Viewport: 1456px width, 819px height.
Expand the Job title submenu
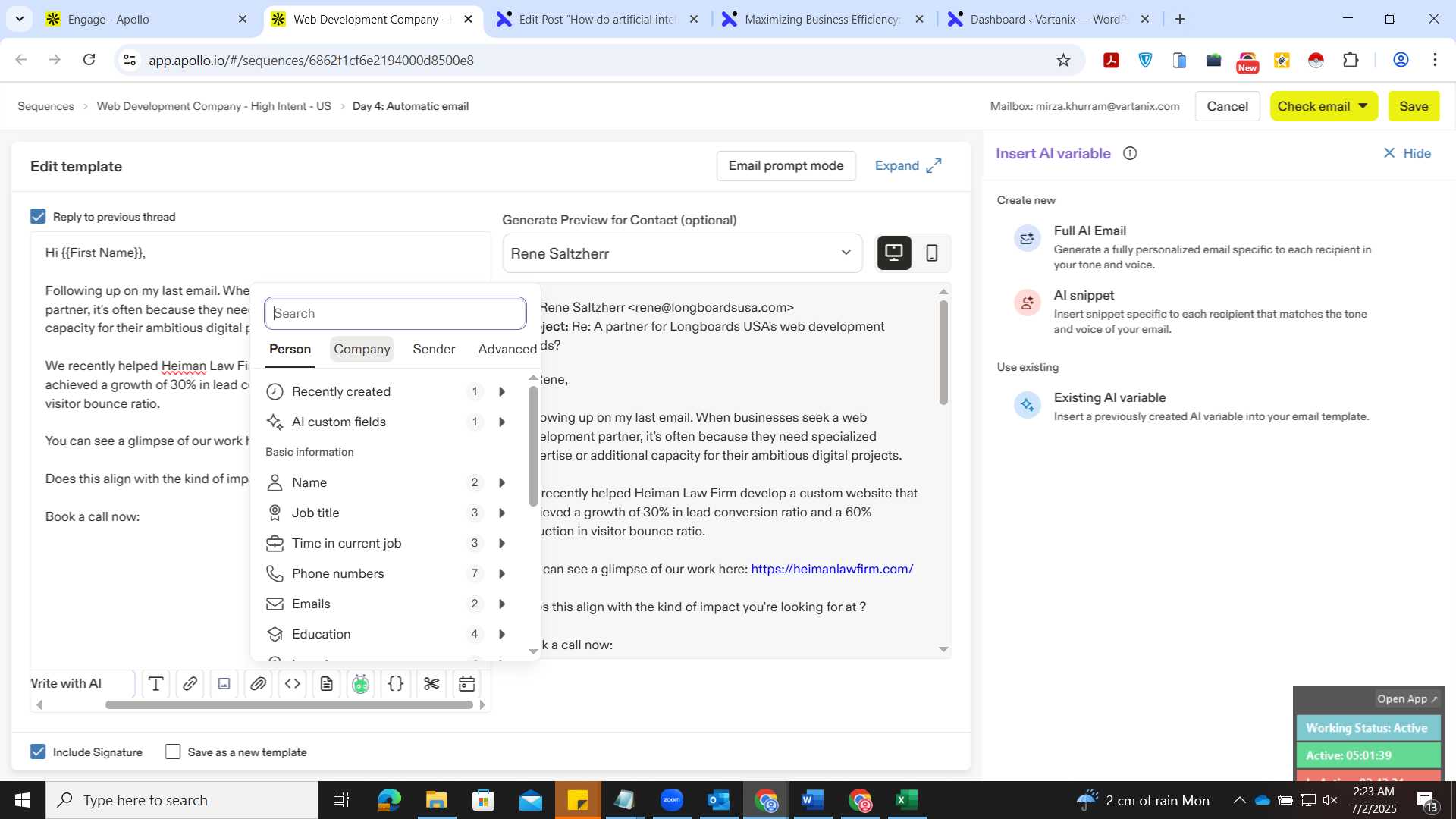pyautogui.click(x=502, y=513)
